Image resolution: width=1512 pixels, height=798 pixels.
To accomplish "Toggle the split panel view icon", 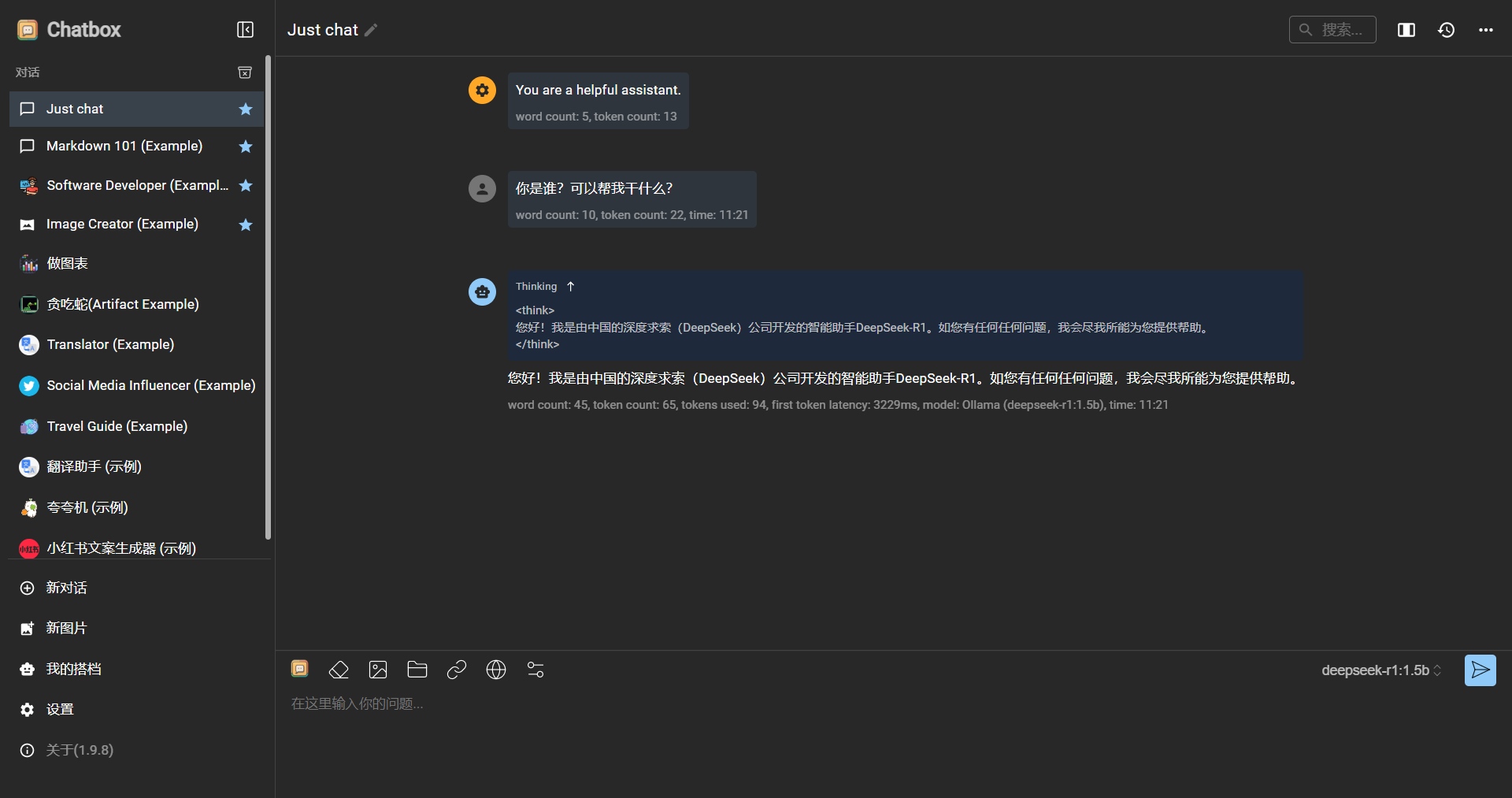I will click(1406, 30).
